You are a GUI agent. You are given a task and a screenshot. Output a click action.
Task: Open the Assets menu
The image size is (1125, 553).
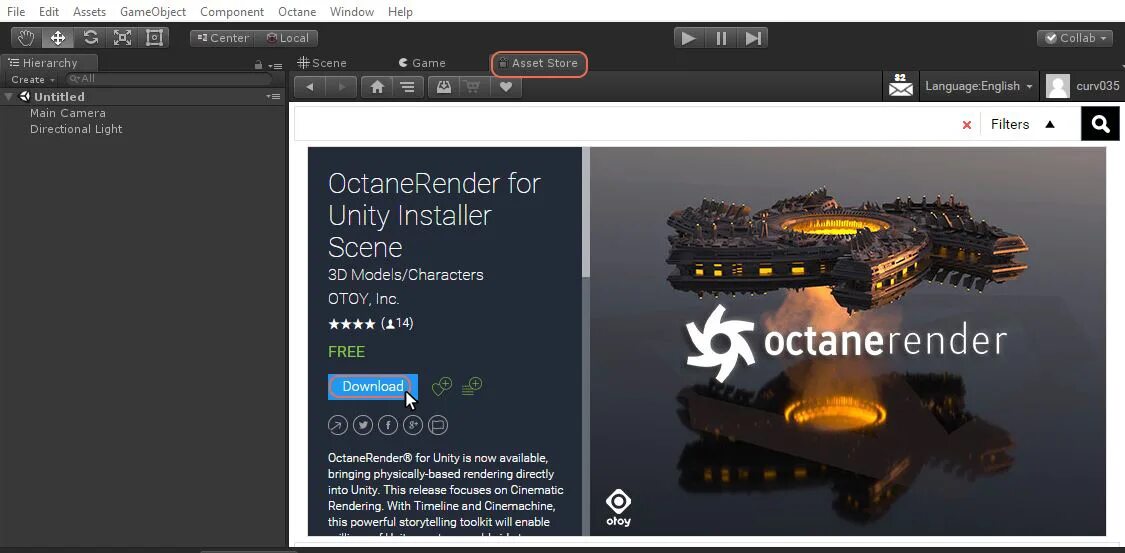point(90,11)
